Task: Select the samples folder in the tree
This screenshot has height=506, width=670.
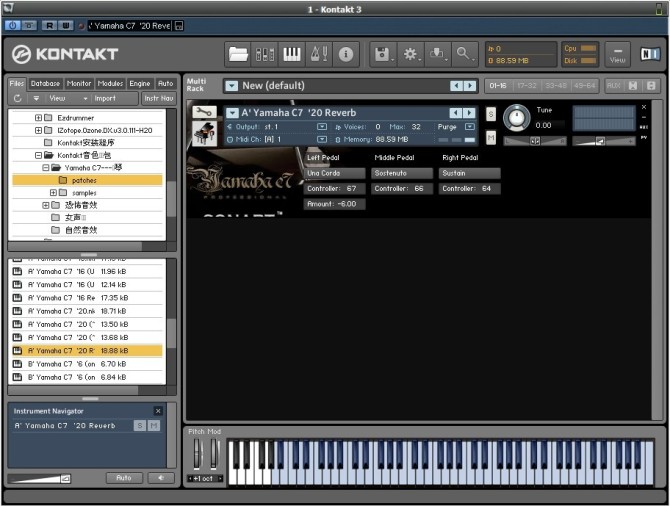Action: (x=84, y=193)
